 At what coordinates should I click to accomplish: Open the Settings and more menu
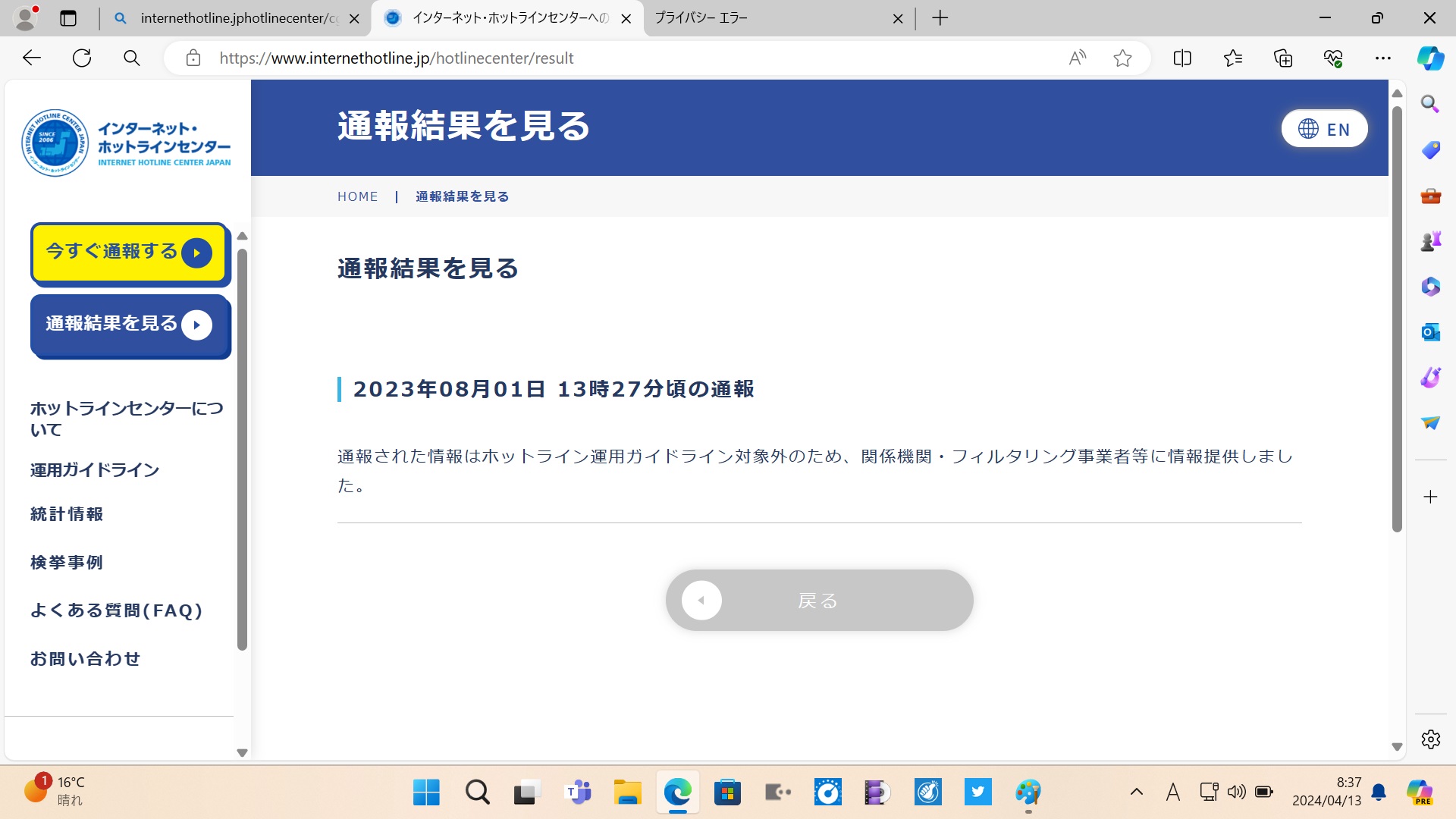tap(1383, 58)
